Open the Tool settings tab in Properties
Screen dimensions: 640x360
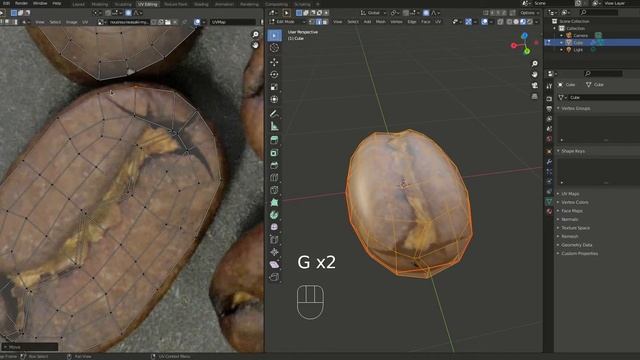(549, 86)
